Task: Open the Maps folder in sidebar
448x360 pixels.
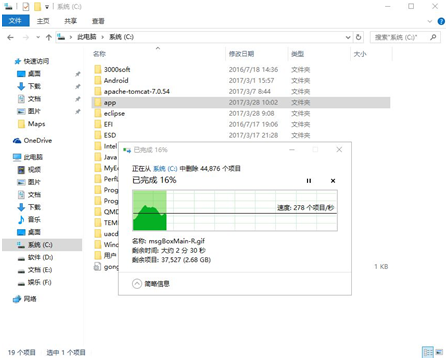Action: (x=36, y=124)
